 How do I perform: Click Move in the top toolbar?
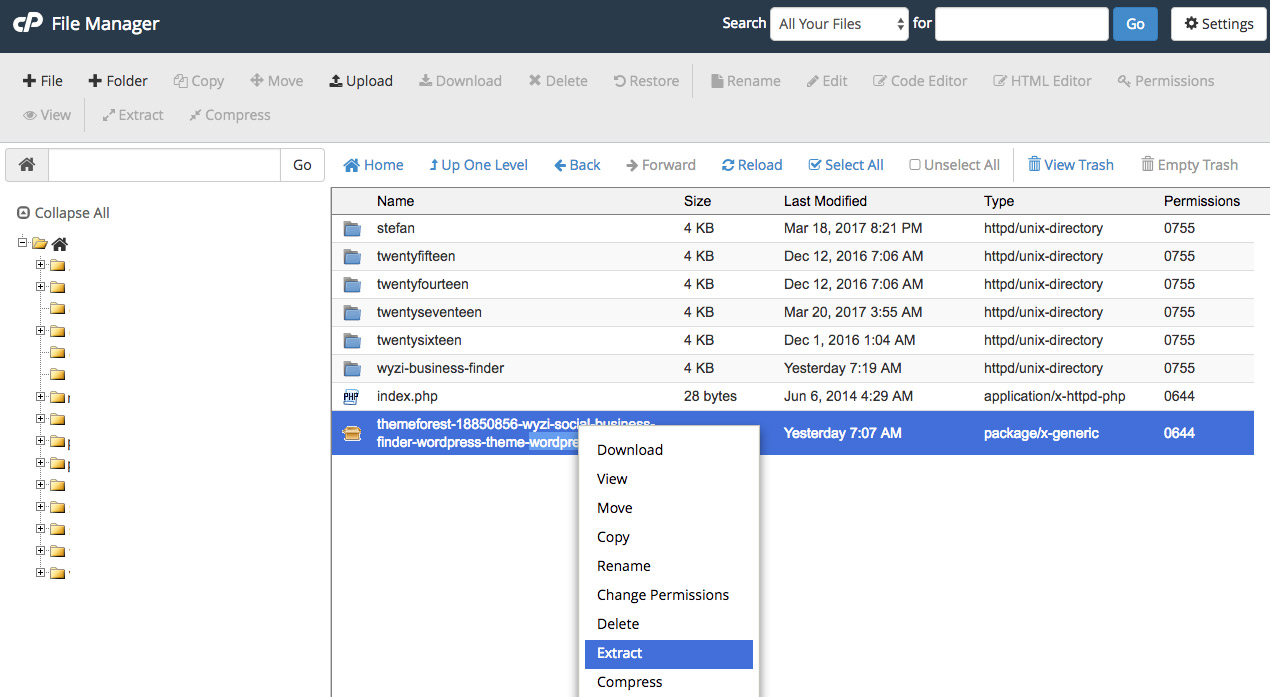click(x=276, y=81)
